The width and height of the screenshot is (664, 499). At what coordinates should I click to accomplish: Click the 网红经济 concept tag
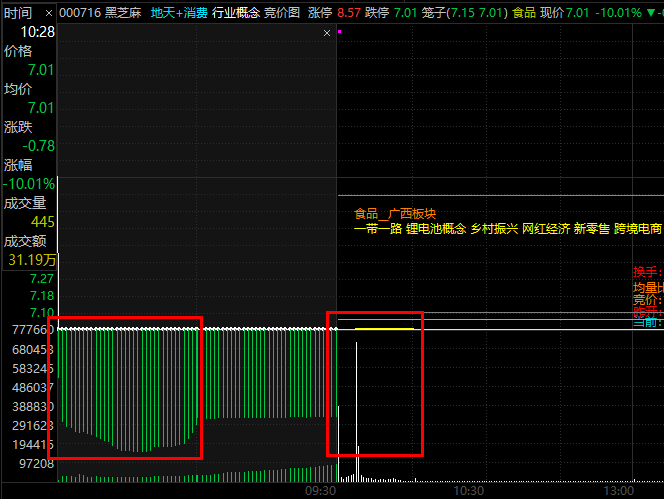coord(546,229)
